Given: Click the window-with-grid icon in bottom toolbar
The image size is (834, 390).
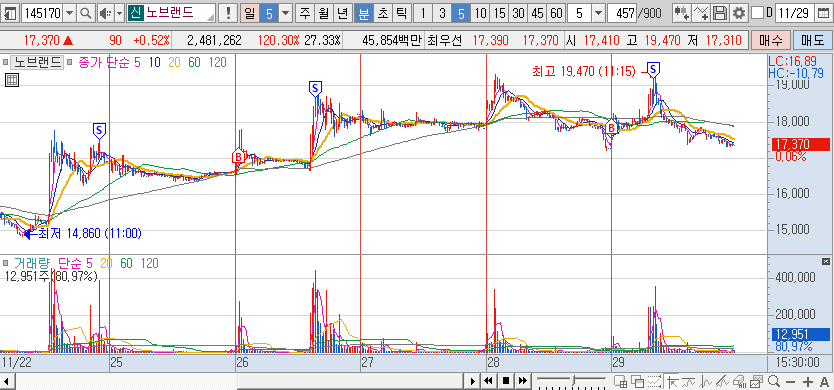Looking at the screenshot, I should (621, 381).
